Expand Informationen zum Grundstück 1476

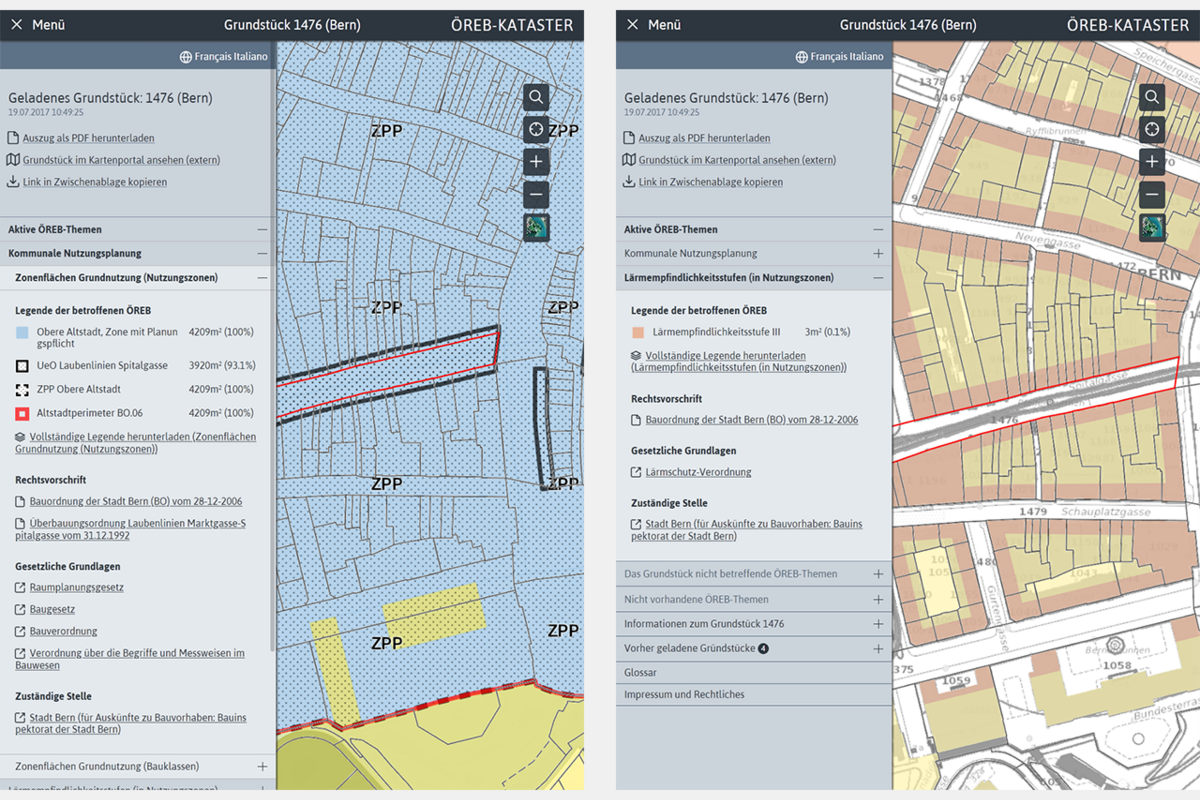[878, 624]
